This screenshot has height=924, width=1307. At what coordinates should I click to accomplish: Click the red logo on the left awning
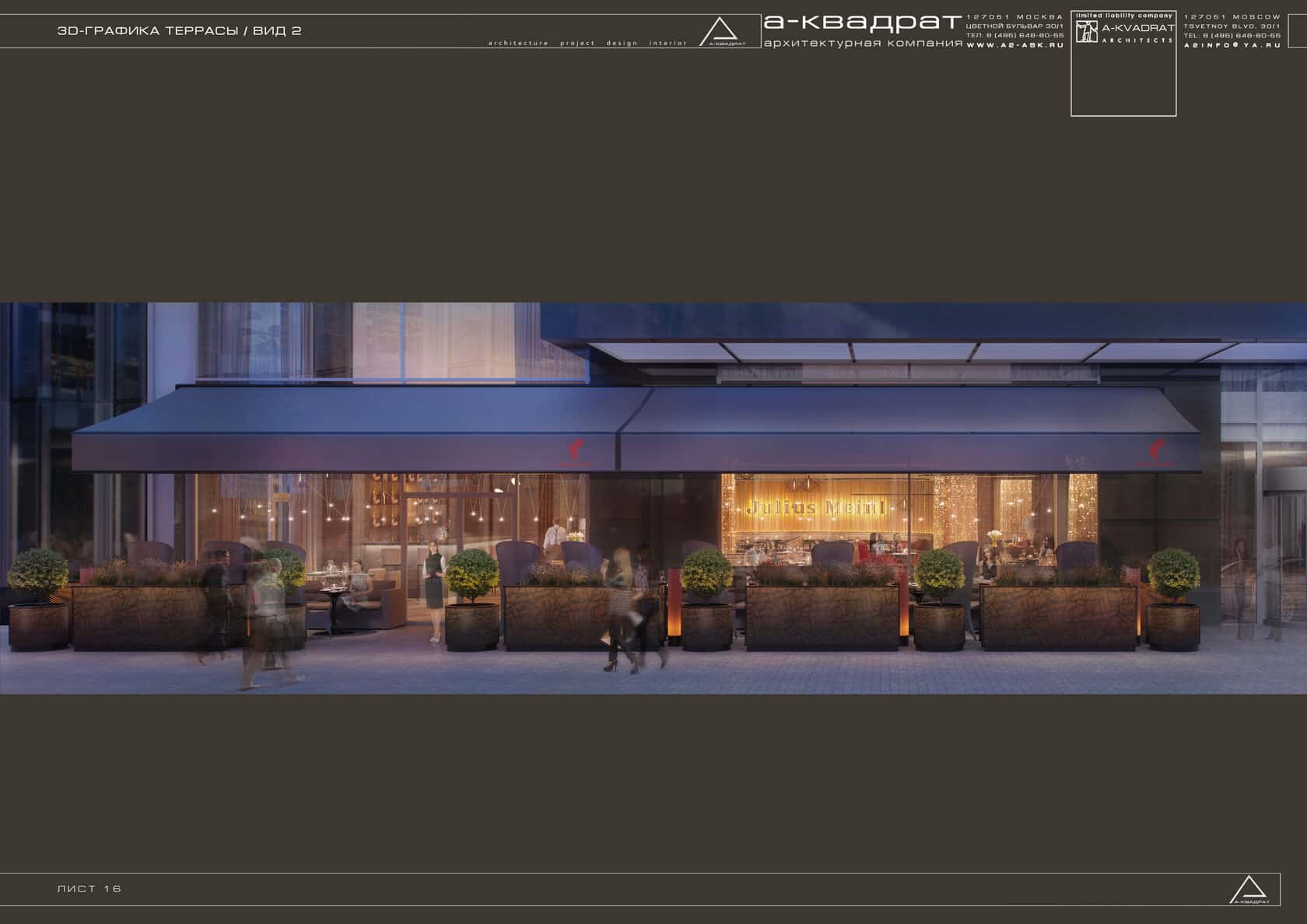pos(574,451)
